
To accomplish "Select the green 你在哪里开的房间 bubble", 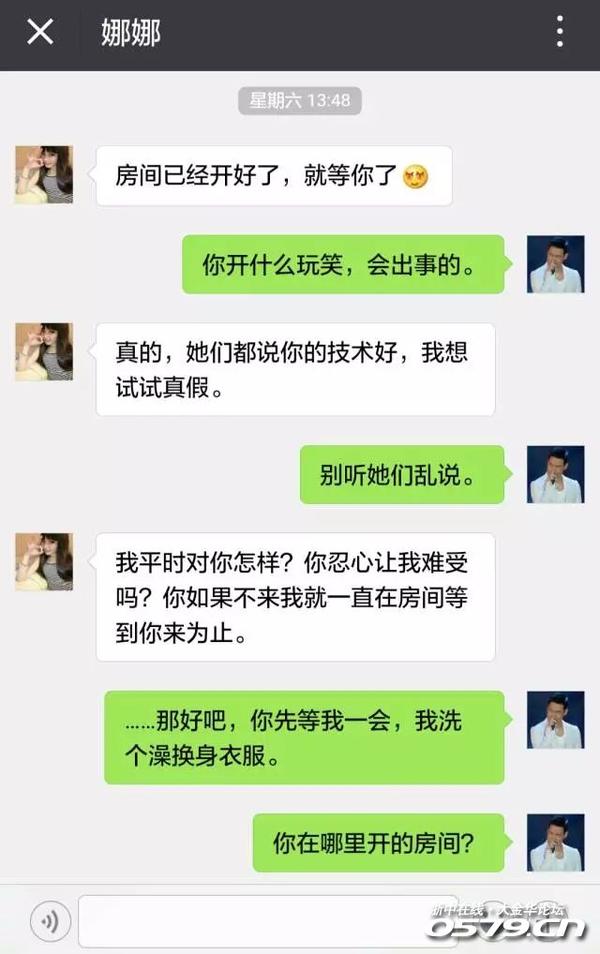I will tap(378, 843).
